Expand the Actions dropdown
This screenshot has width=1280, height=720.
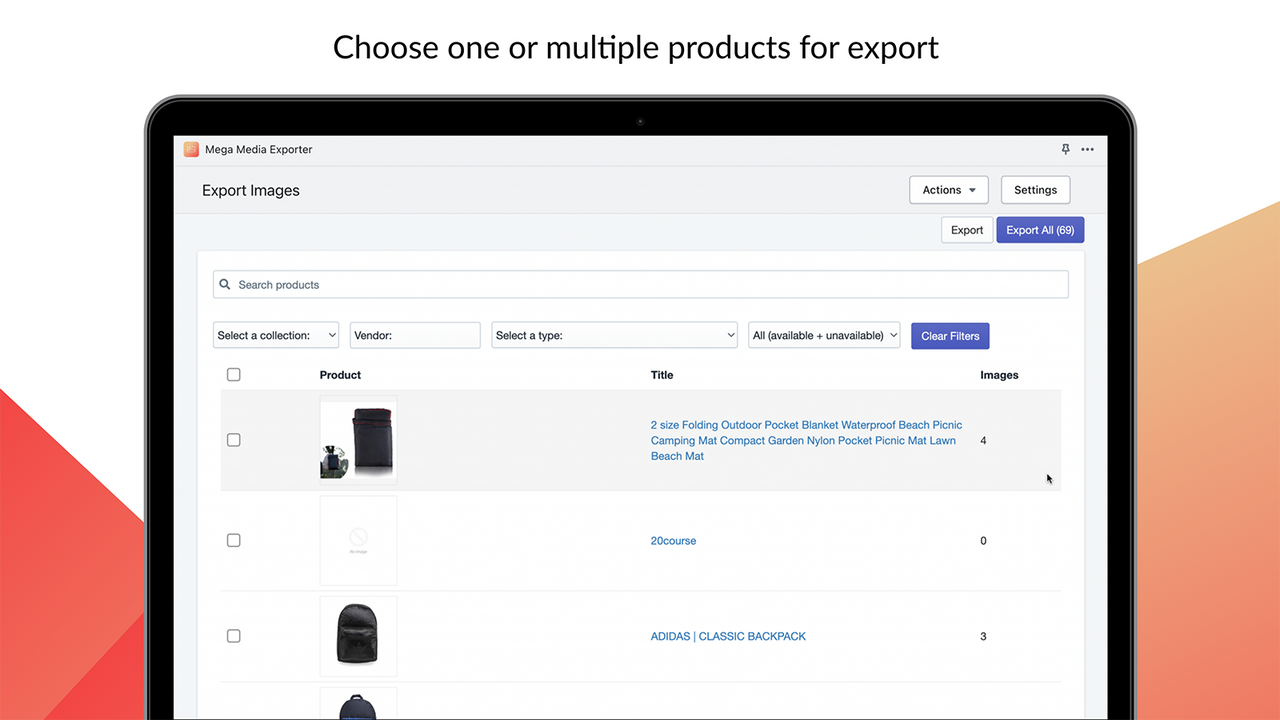(x=948, y=189)
